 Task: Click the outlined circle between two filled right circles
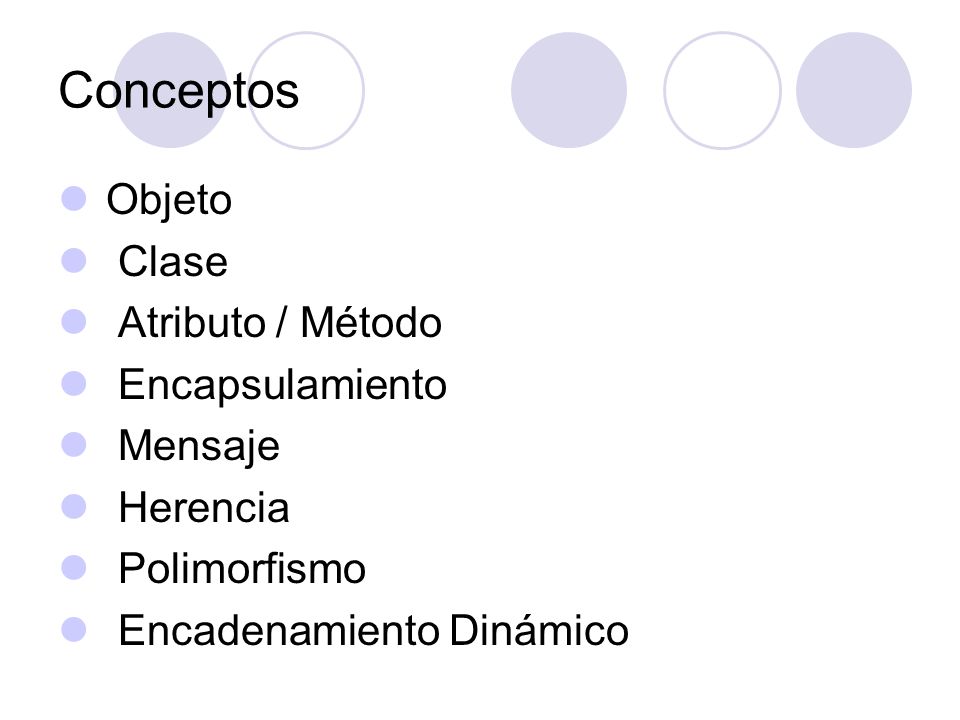pos(722,90)
